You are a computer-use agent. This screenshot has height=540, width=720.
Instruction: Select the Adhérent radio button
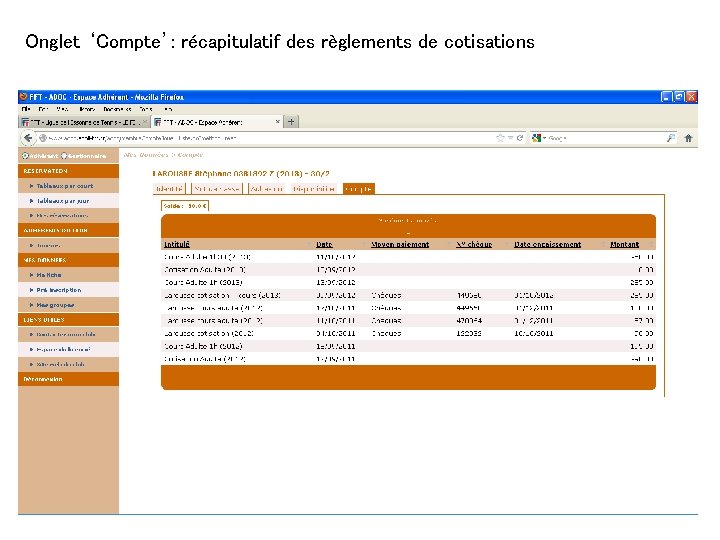[x=25, y=156]
